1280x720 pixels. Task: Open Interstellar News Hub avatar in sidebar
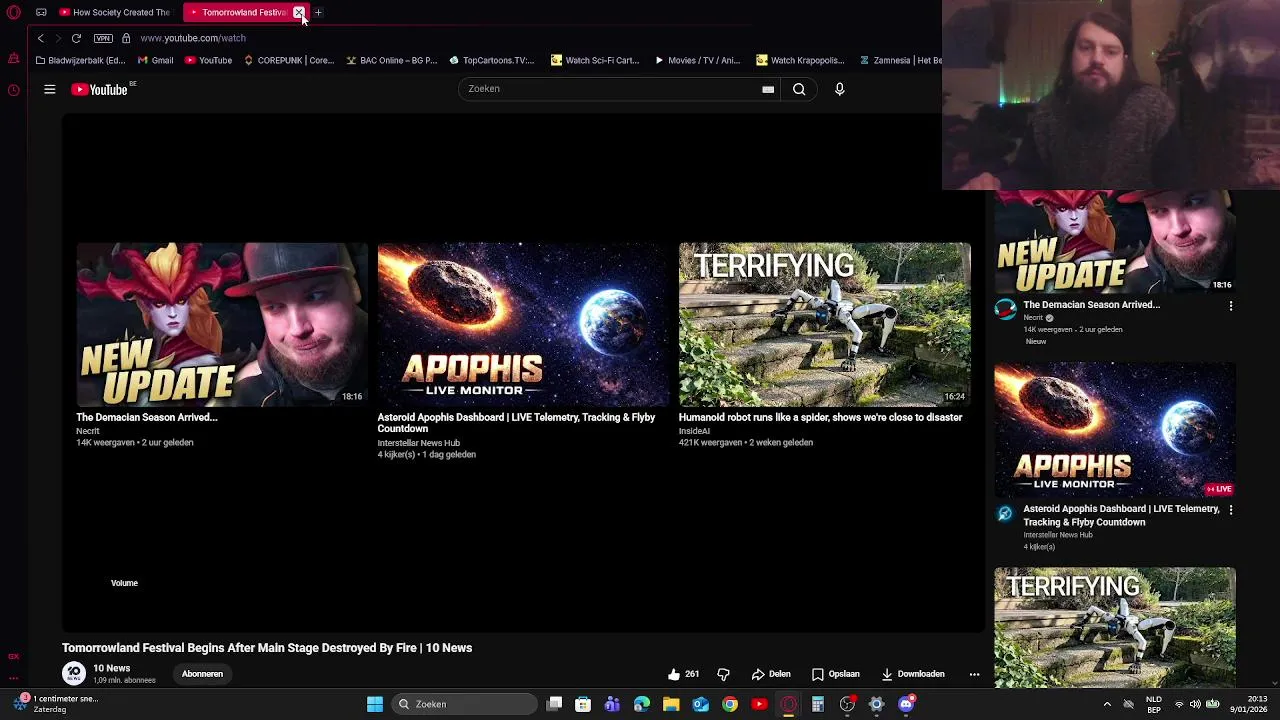point(1005,514)
